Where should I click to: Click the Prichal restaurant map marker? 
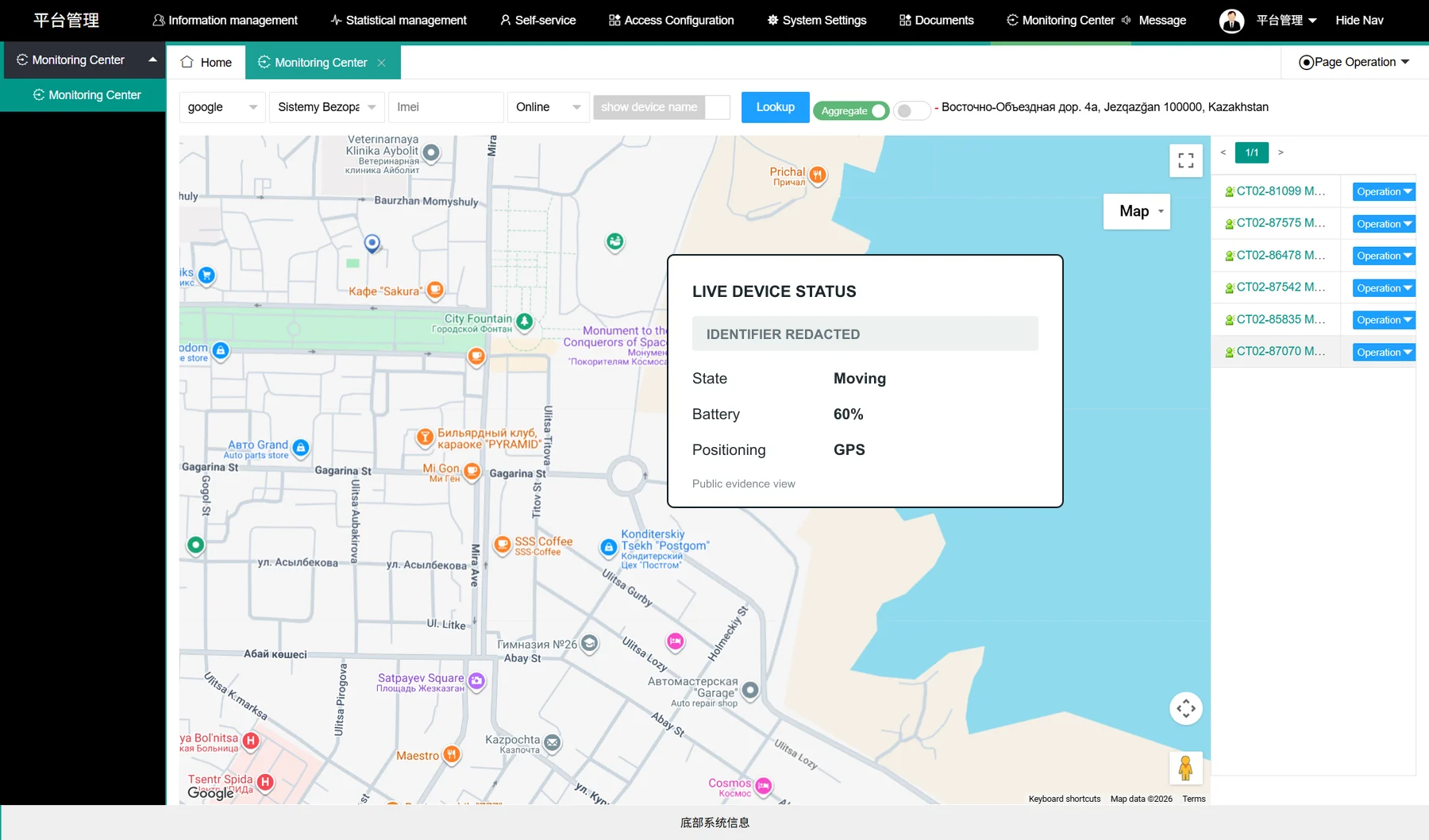[818, 175]
